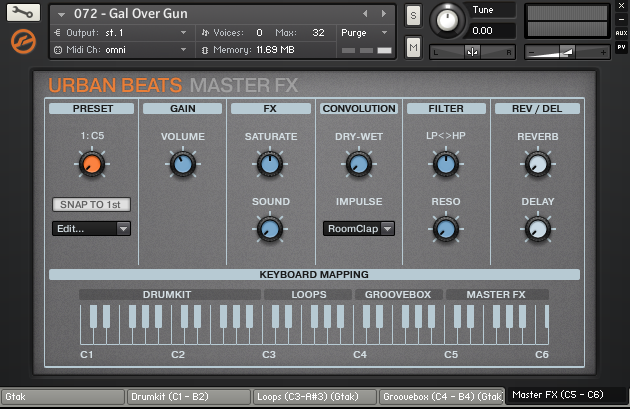Screen dimensions: 630x409
Task: Toggle the Mute M button
Action: (413, 48)
